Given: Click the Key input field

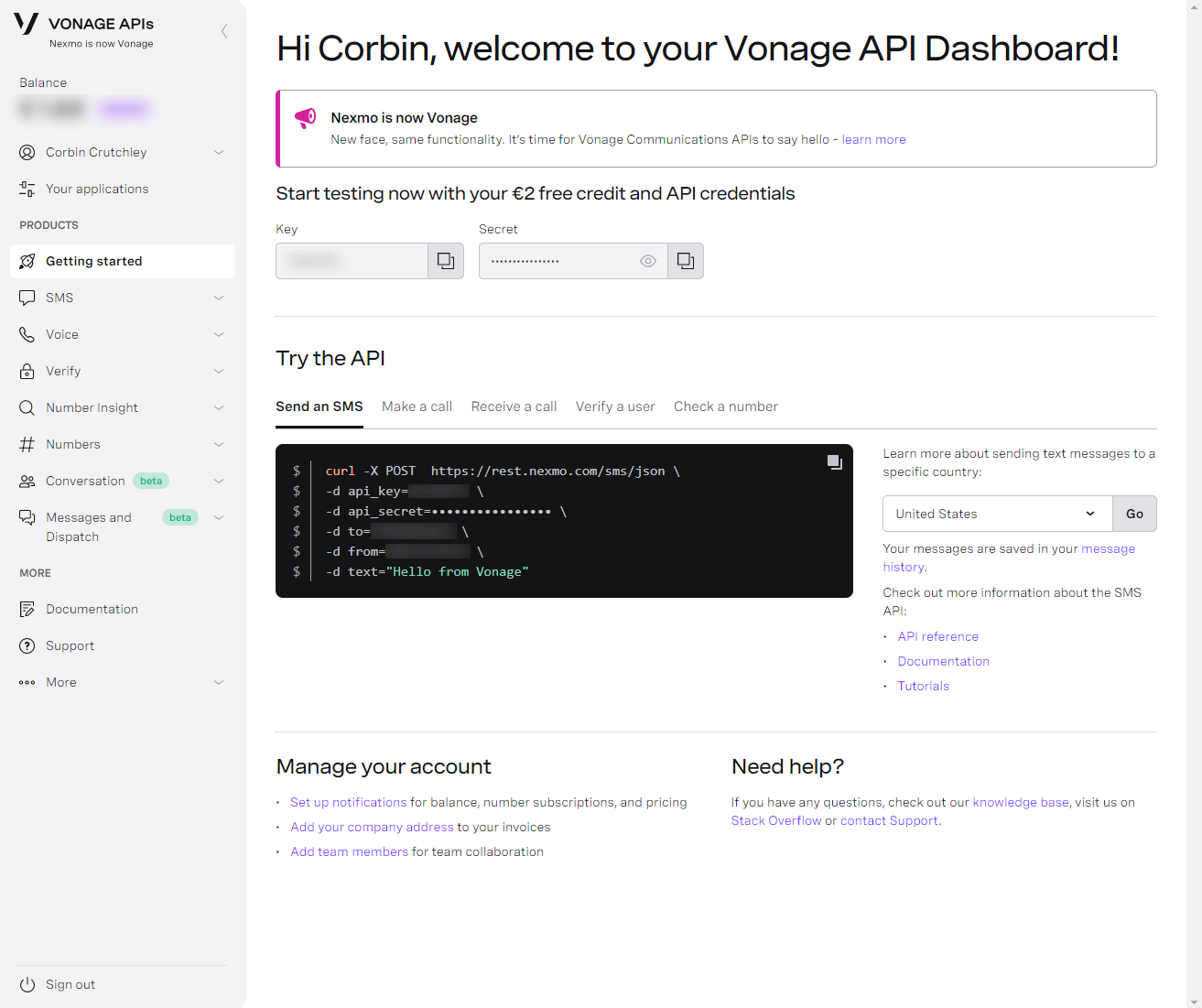Looking at the screenshot, I should 352,261.
